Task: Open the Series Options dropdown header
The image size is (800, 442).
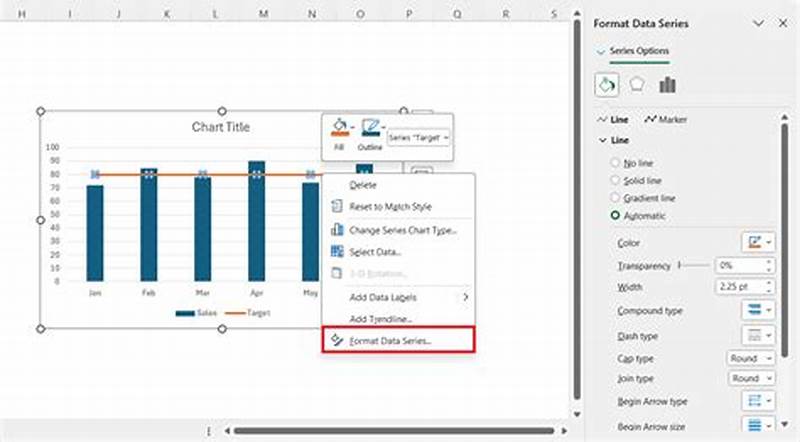Action: pyautogui.click(x=633, y=51)
